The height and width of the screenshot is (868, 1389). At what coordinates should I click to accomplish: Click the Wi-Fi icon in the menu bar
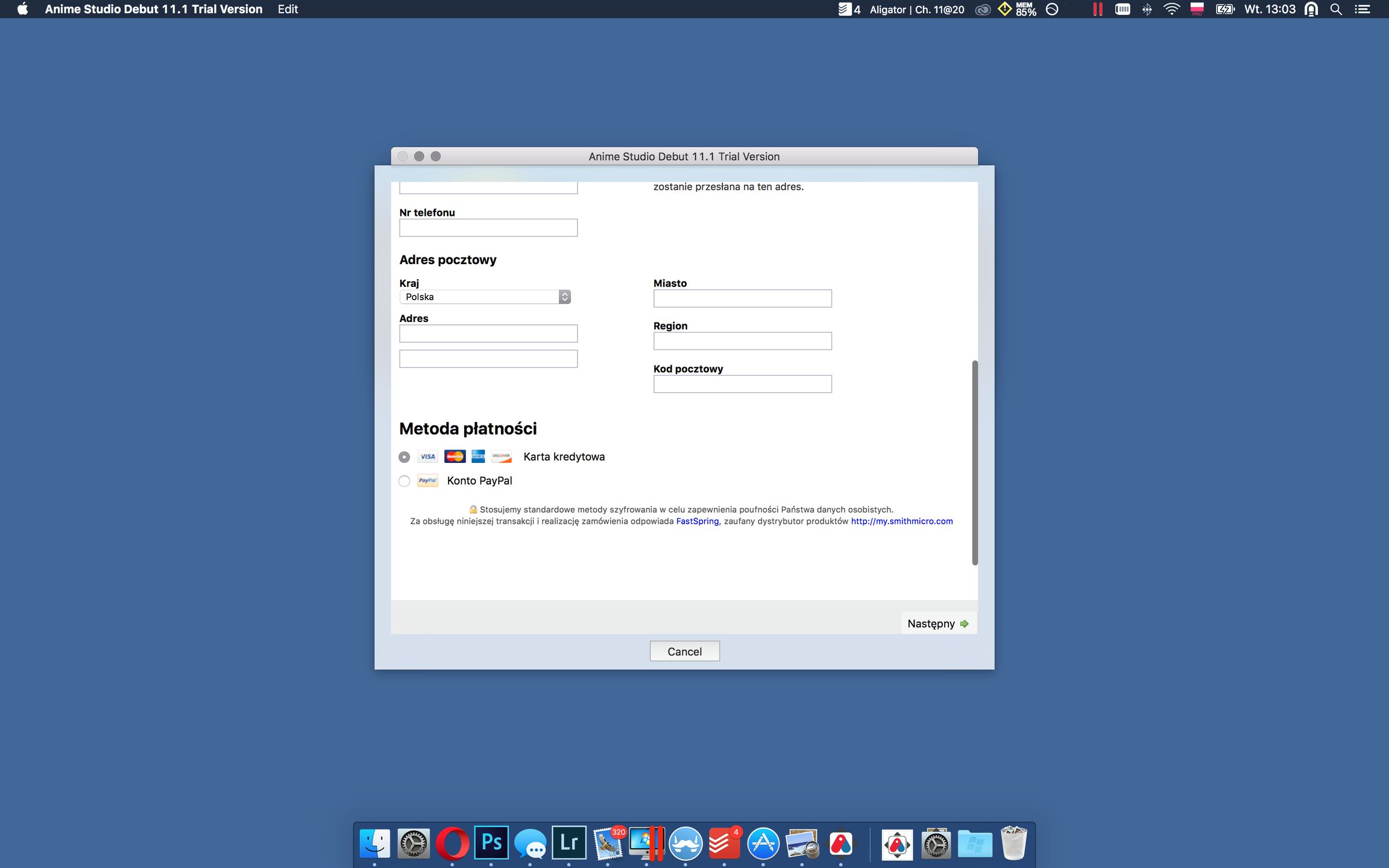1171,9
